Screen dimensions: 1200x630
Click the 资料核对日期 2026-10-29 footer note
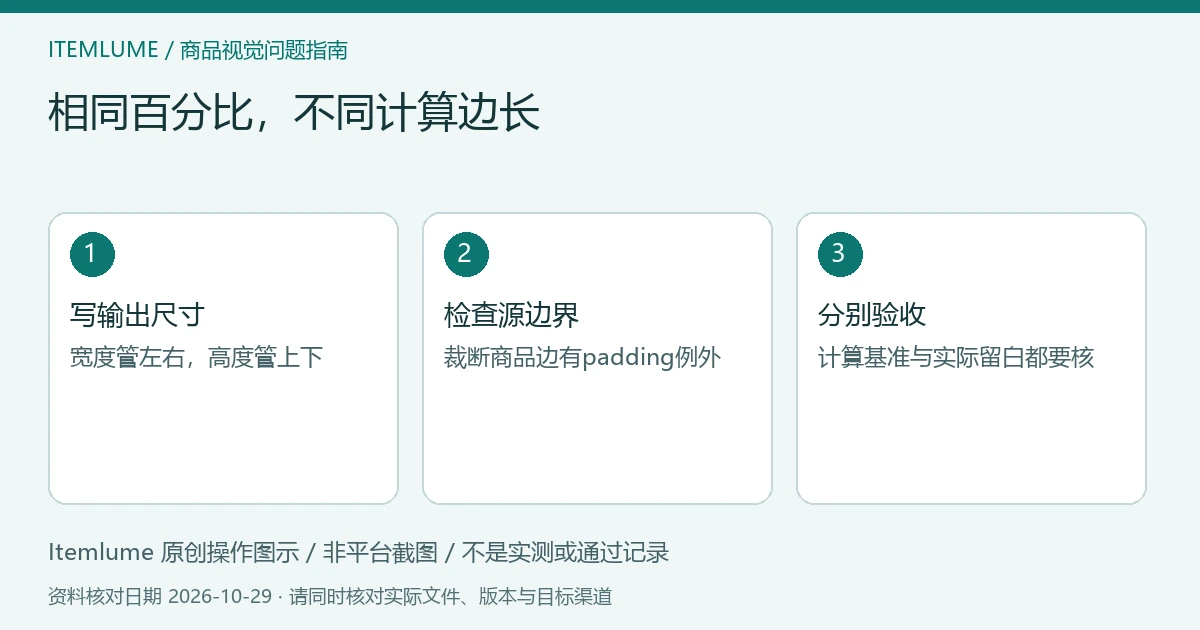click(x=330, y=597)
